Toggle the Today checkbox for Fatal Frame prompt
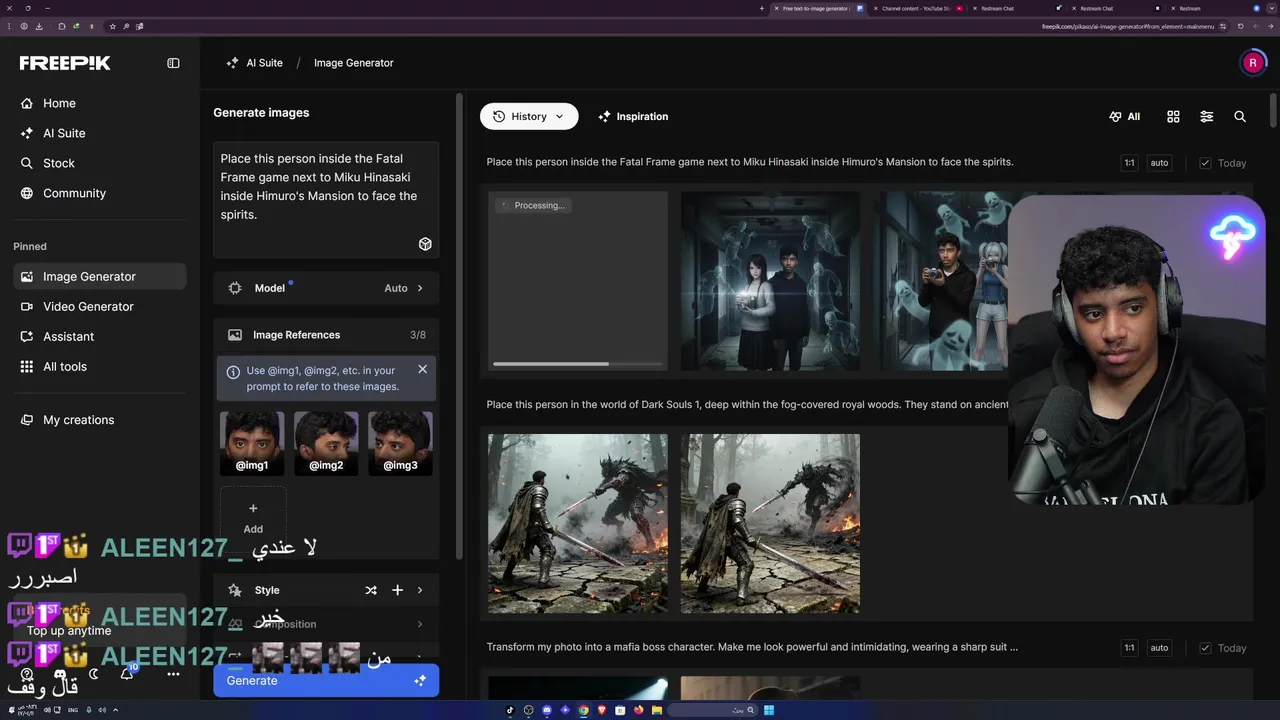The height and width of the screenshot is (720, 1280). point(1205,163)
